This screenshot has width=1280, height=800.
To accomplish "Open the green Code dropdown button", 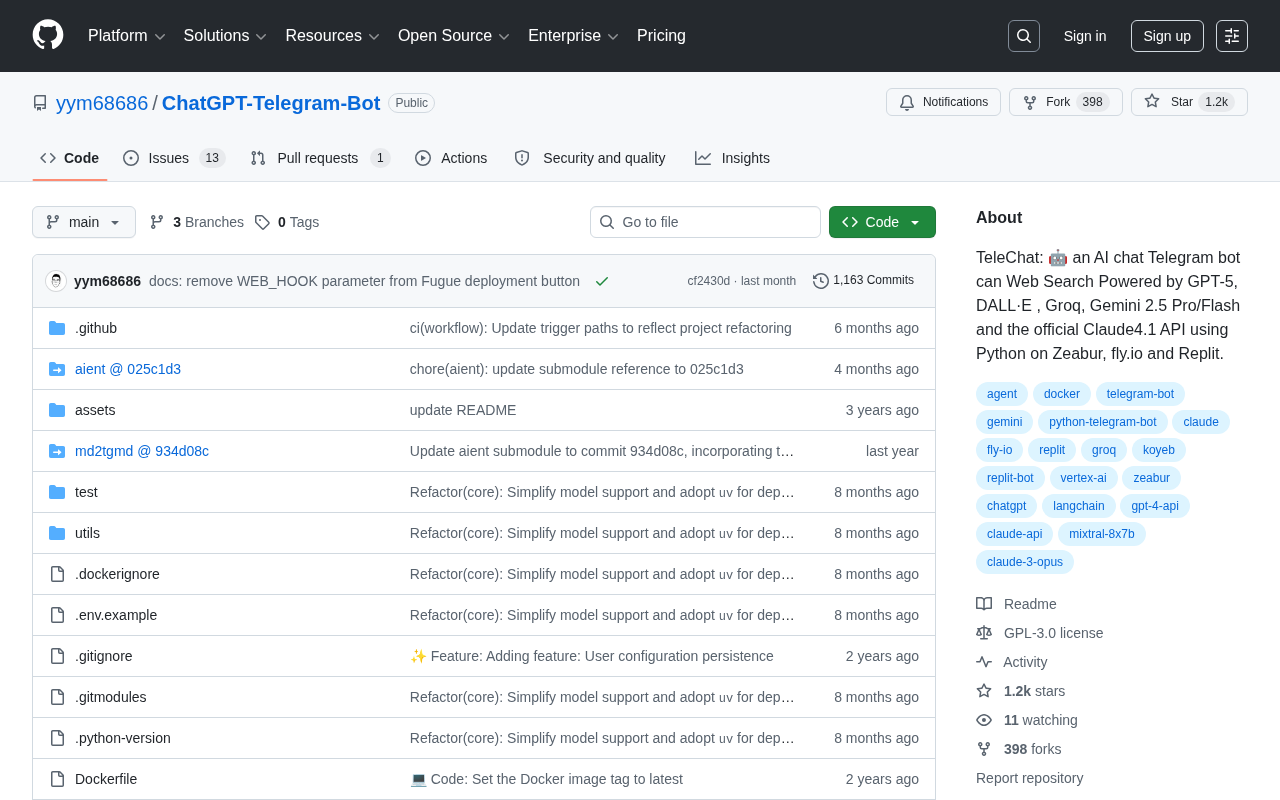I will point(882,222).
